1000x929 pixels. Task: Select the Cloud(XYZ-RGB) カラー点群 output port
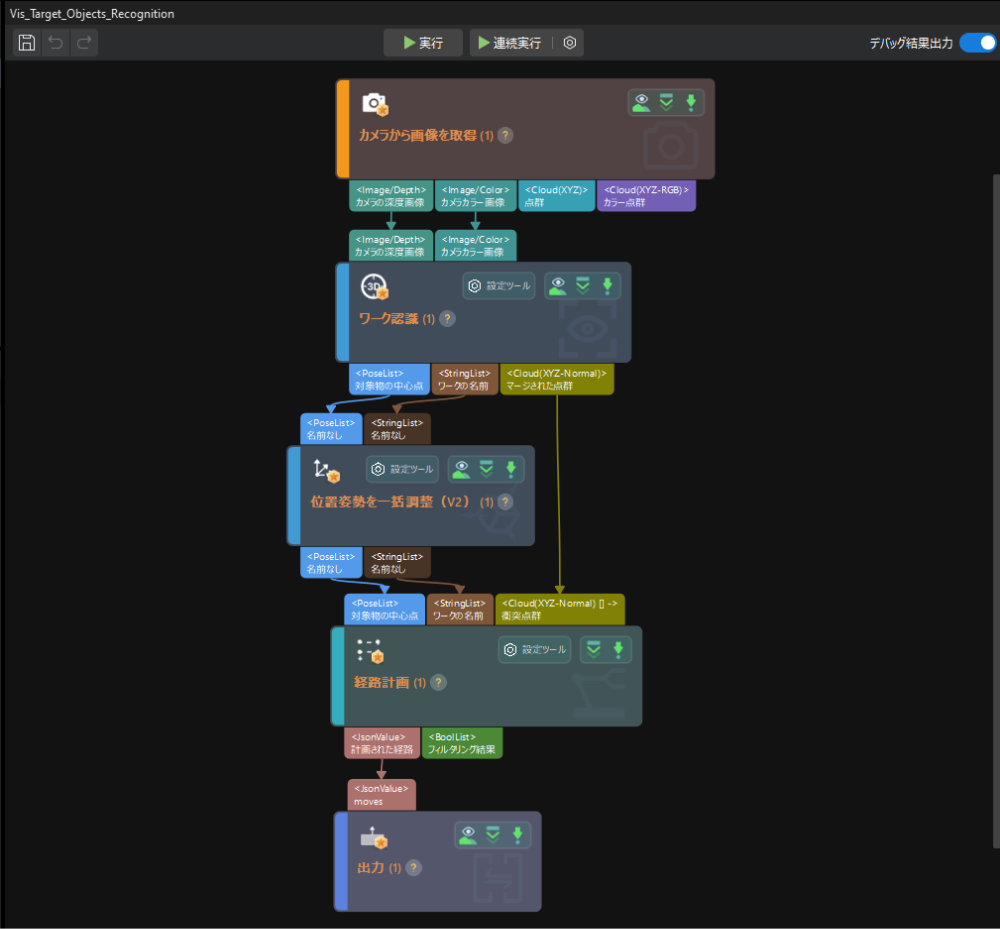click(x=646, y=196)
